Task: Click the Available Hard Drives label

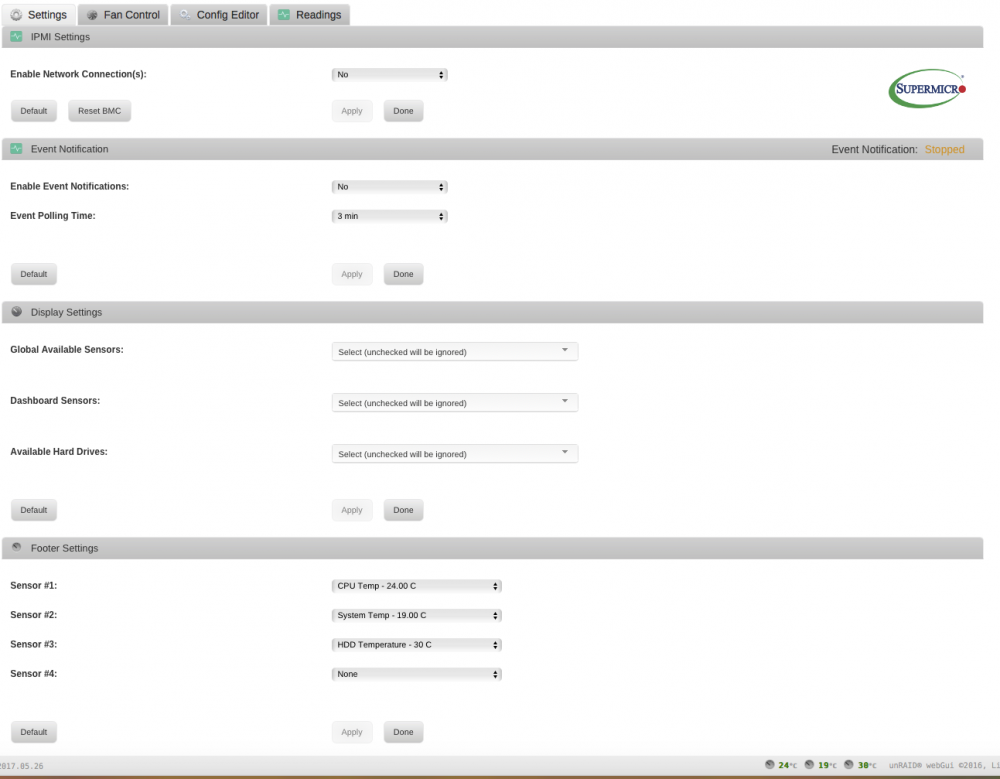Action: point(59,452)
